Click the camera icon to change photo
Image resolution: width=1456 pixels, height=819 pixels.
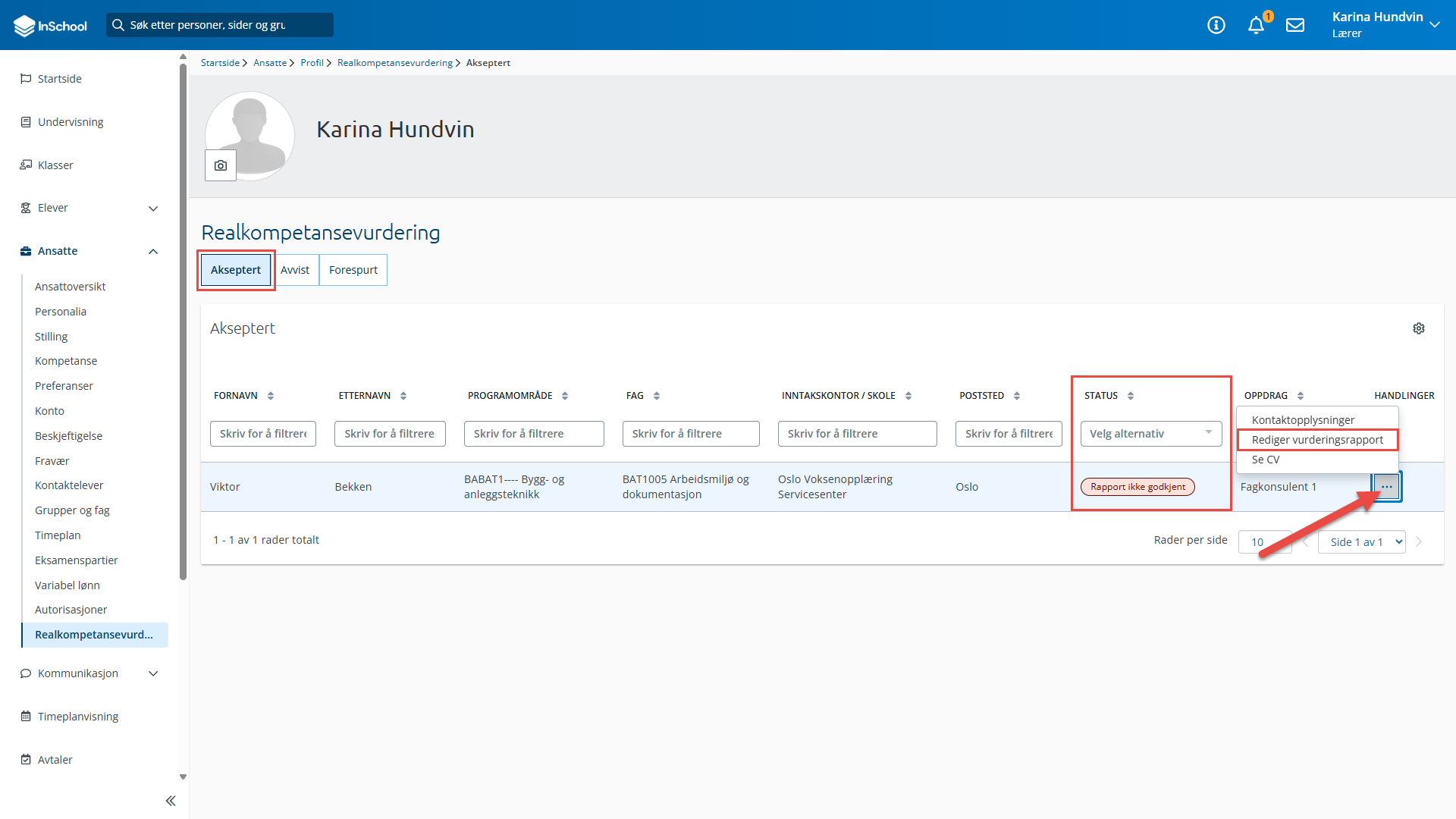tap(221, 165)
